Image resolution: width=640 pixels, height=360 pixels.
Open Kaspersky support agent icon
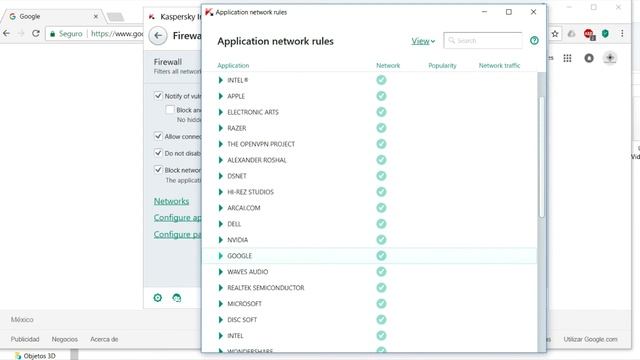177,298
